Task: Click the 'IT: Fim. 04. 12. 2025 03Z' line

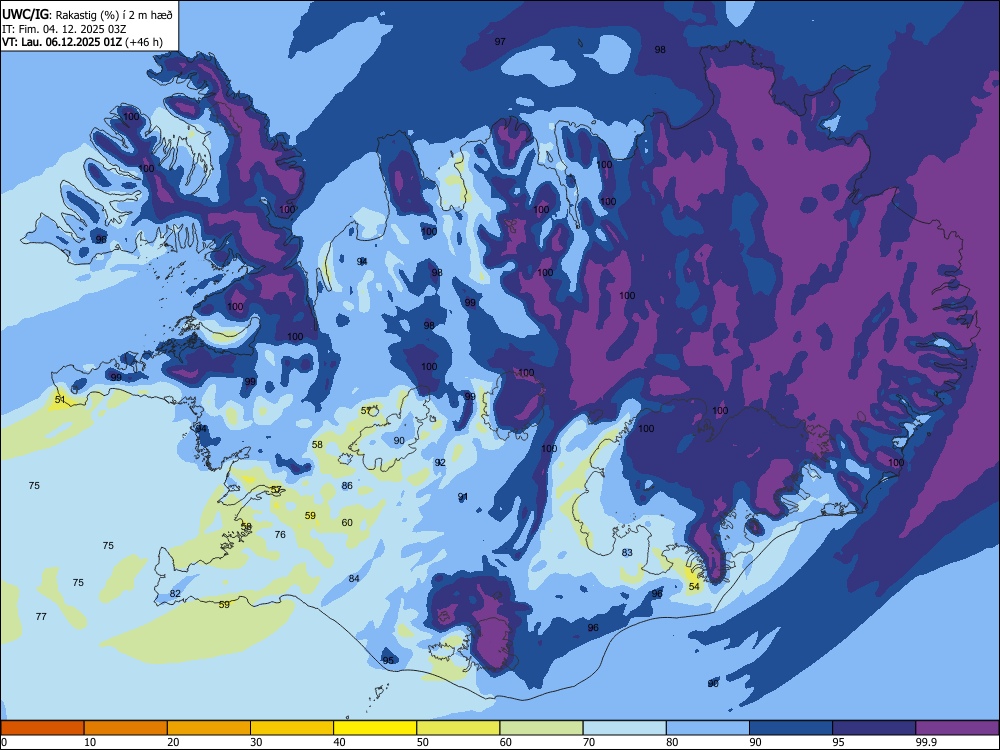Action: click(x=66, y=29)
